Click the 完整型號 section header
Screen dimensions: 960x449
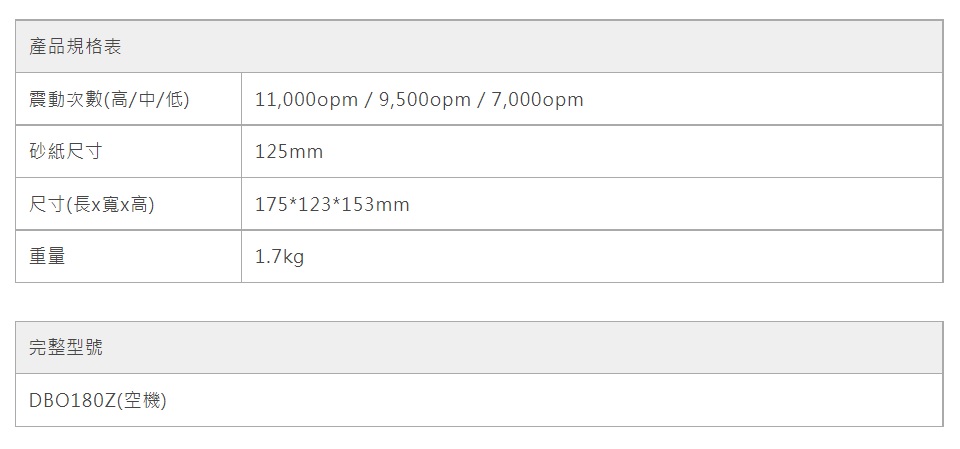66,348
